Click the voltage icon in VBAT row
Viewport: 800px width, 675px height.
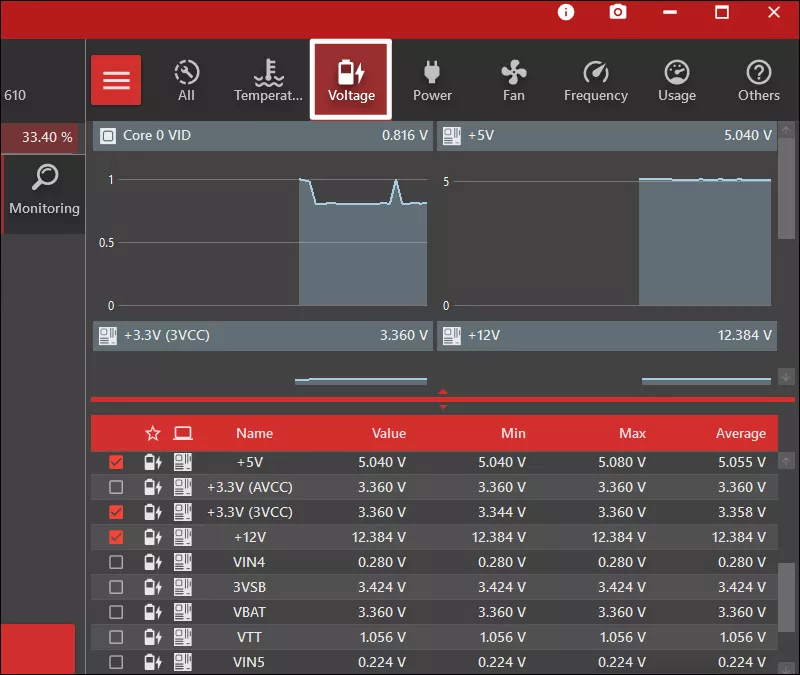pyautogui.click(x=153, y=612)
